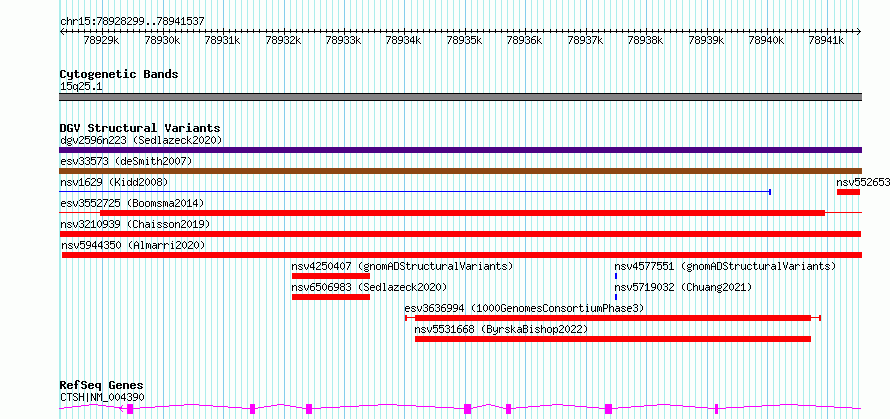Click the 78934k ruler tick label

point(404,40)
